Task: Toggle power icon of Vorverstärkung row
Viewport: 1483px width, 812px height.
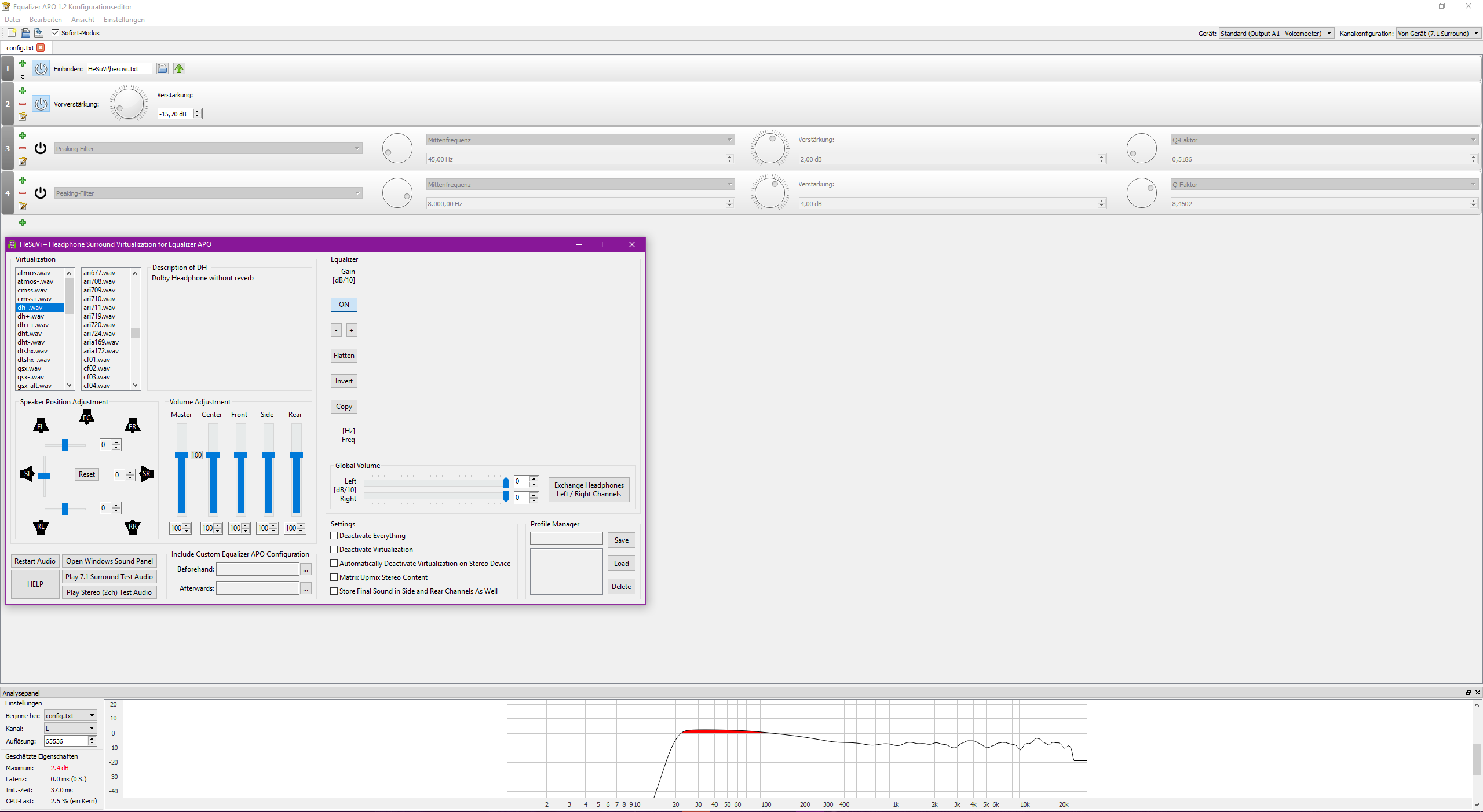Action: (41, 104)
